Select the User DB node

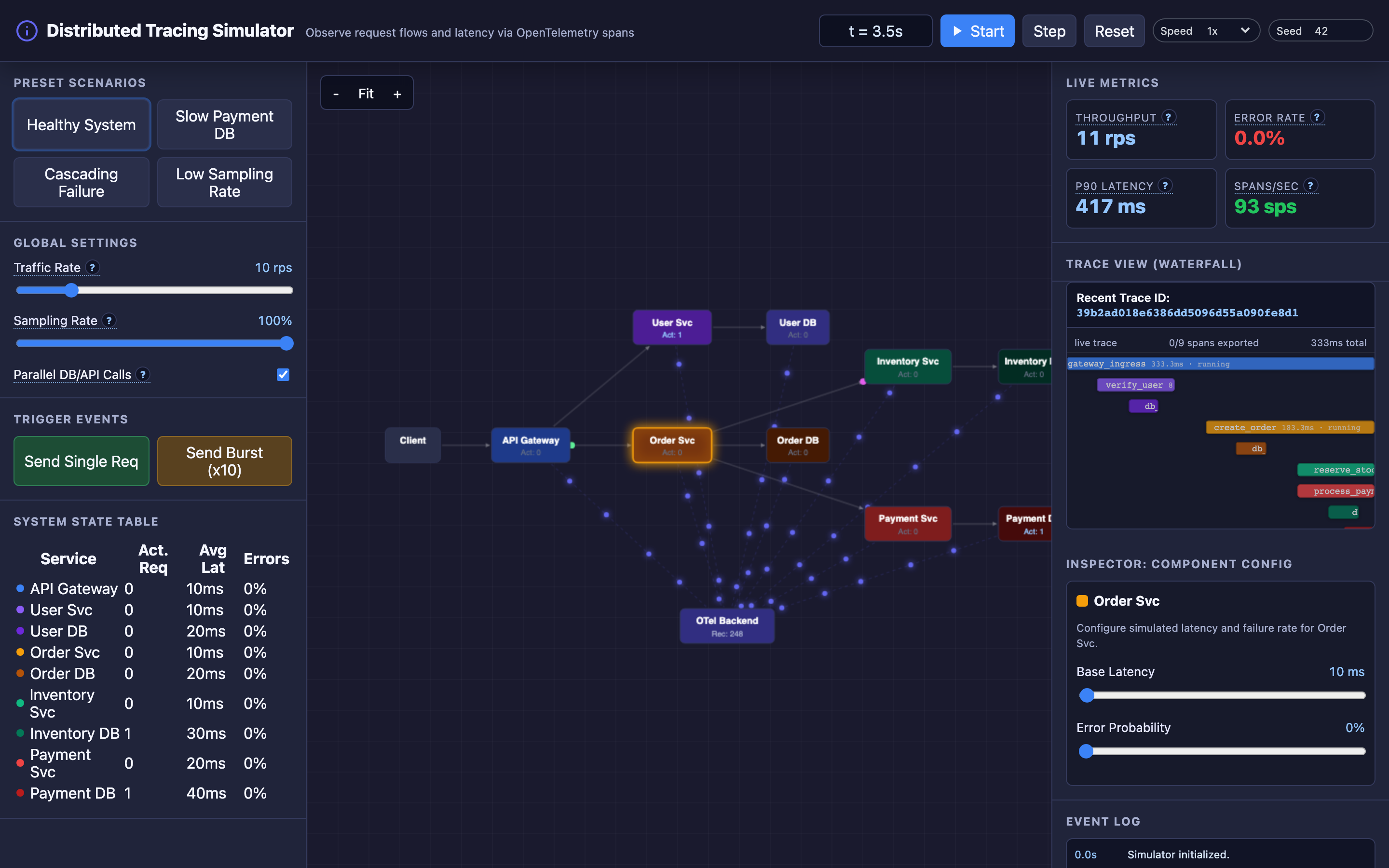point(798,327)
